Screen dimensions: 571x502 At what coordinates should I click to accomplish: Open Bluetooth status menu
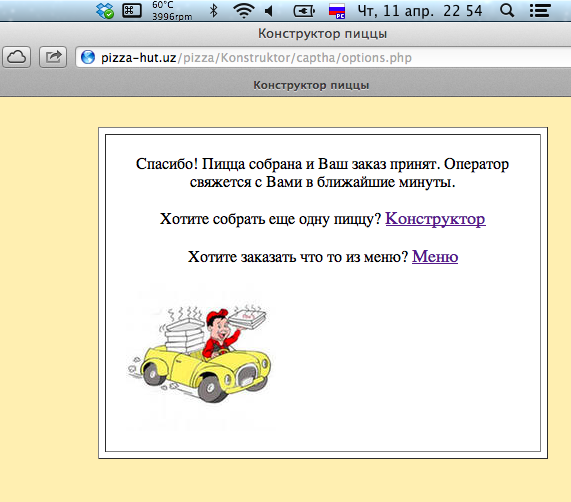click(x=214, y=11)
